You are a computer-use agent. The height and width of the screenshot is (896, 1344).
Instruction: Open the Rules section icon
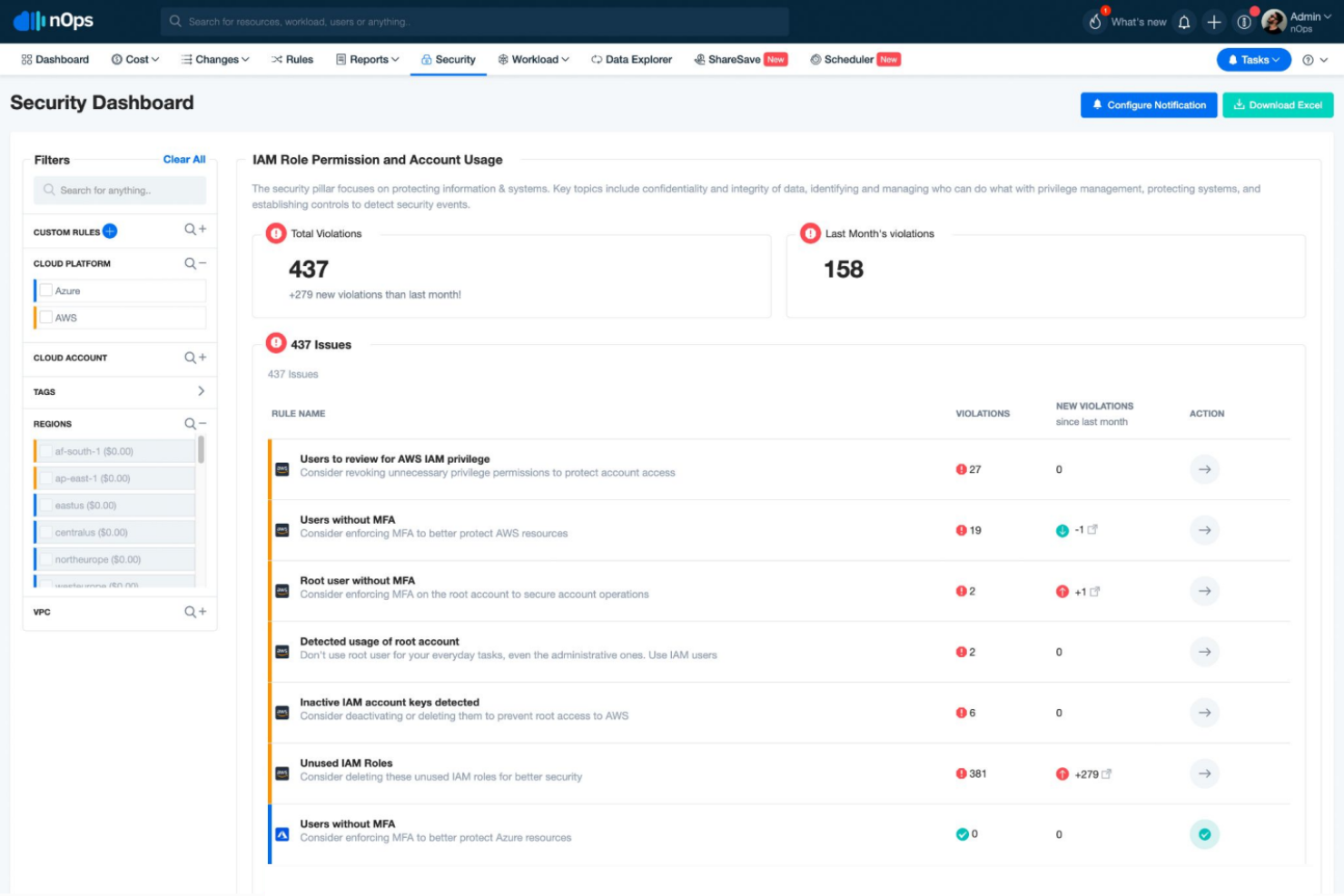278,59
